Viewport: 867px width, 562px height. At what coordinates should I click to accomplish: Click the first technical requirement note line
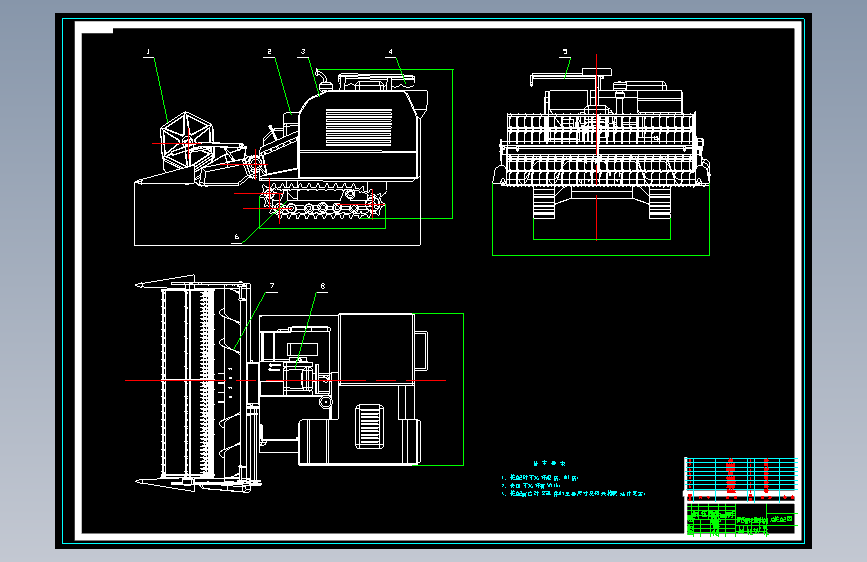[x=540, y=477]
